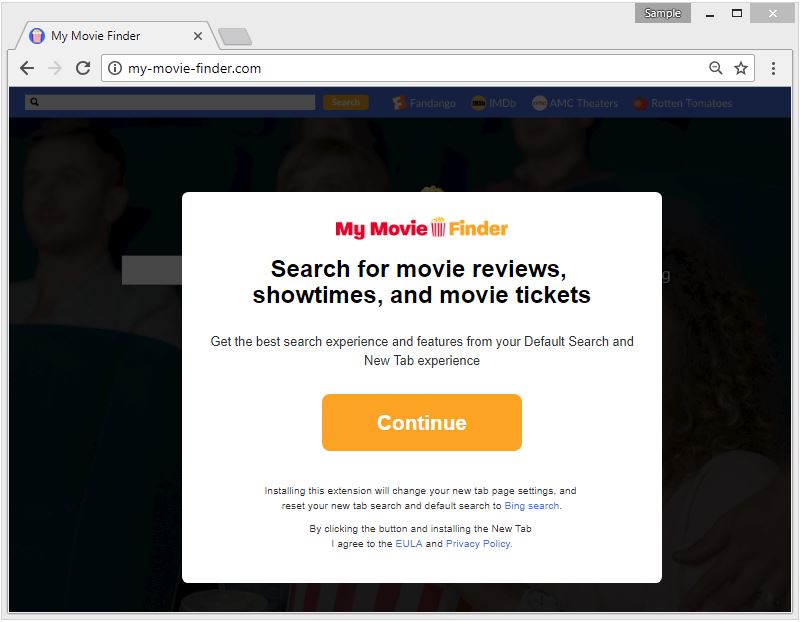Open the EULA link
800x622 pixels.
409,543
